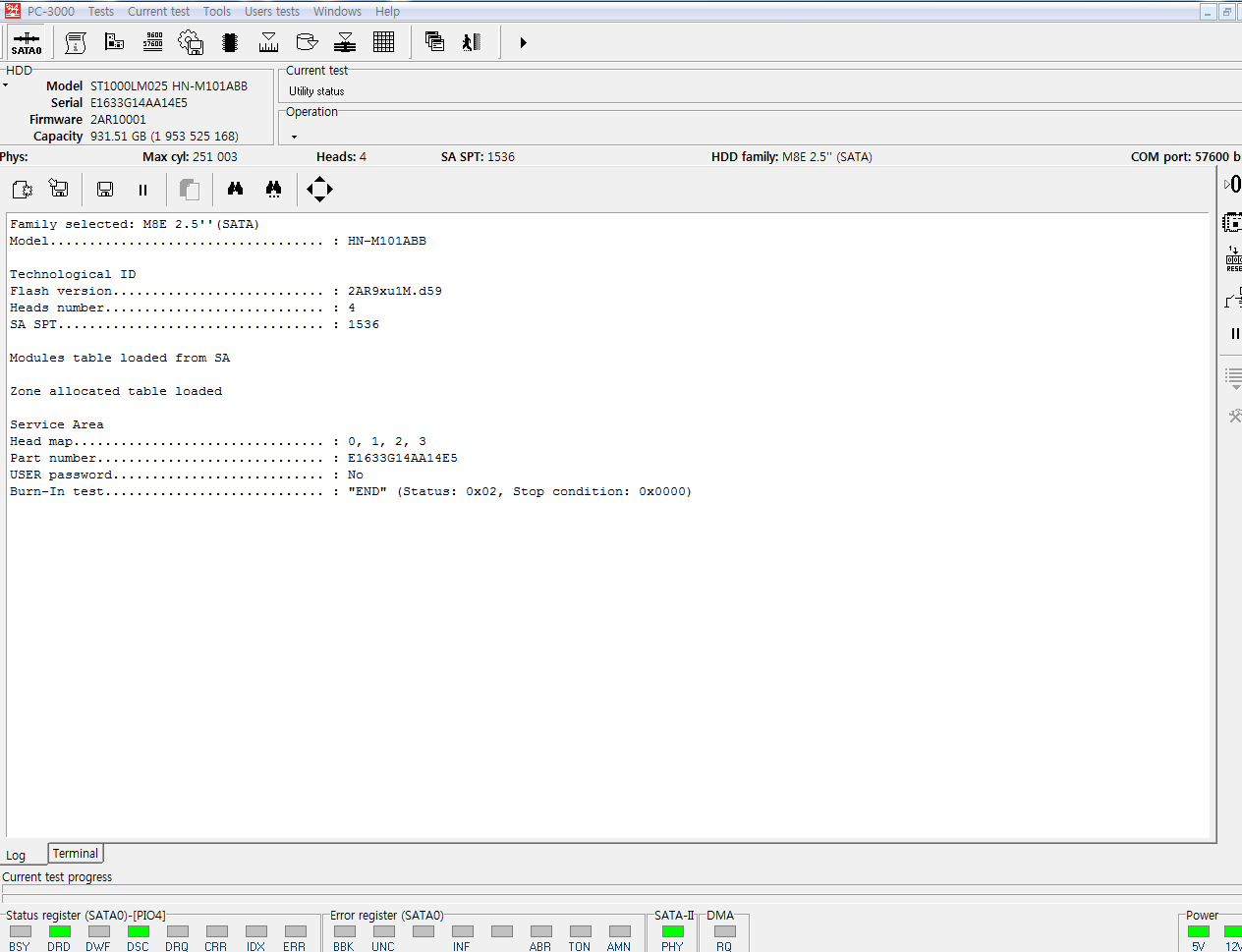Image resolution: width=1242 pixels, height=952 pixels.
Task: Click the 'HDD family: M8E 2.5'' (SATA)' text
Action: 792,157
